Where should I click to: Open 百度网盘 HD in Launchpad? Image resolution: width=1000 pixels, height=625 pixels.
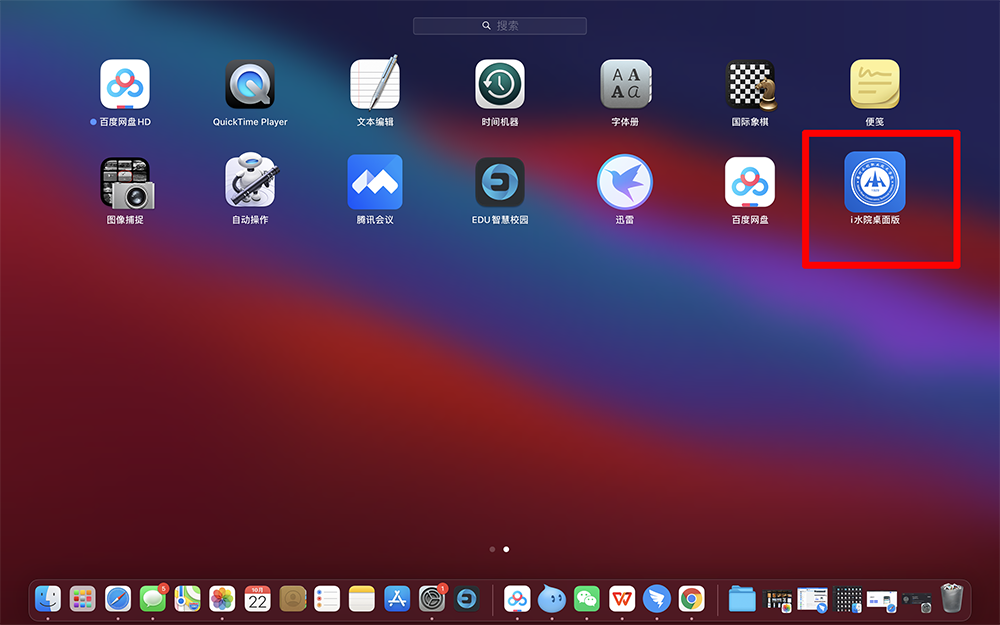(x=125, y=85)
